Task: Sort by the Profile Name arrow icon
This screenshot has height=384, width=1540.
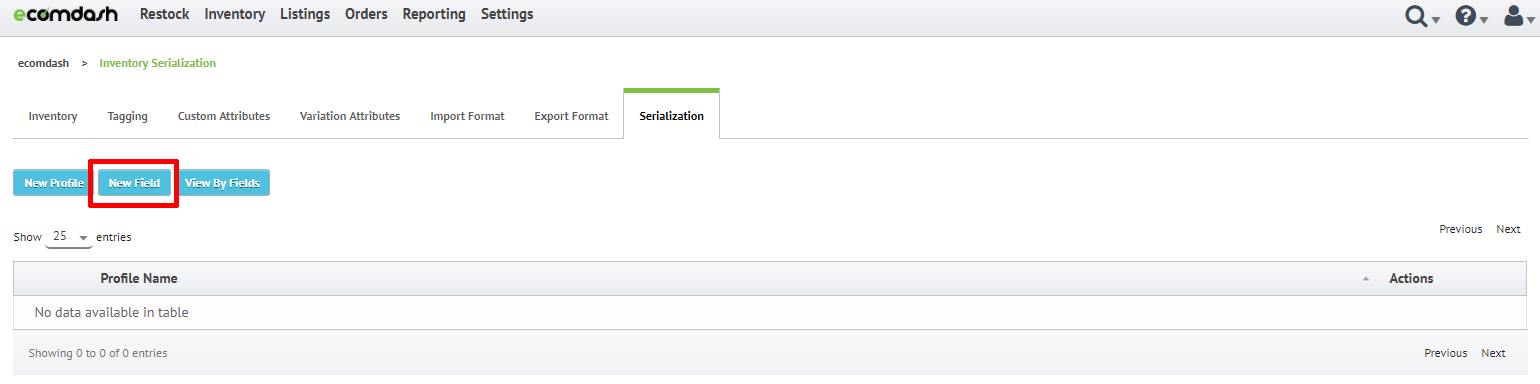Action: pos(1366,279)
